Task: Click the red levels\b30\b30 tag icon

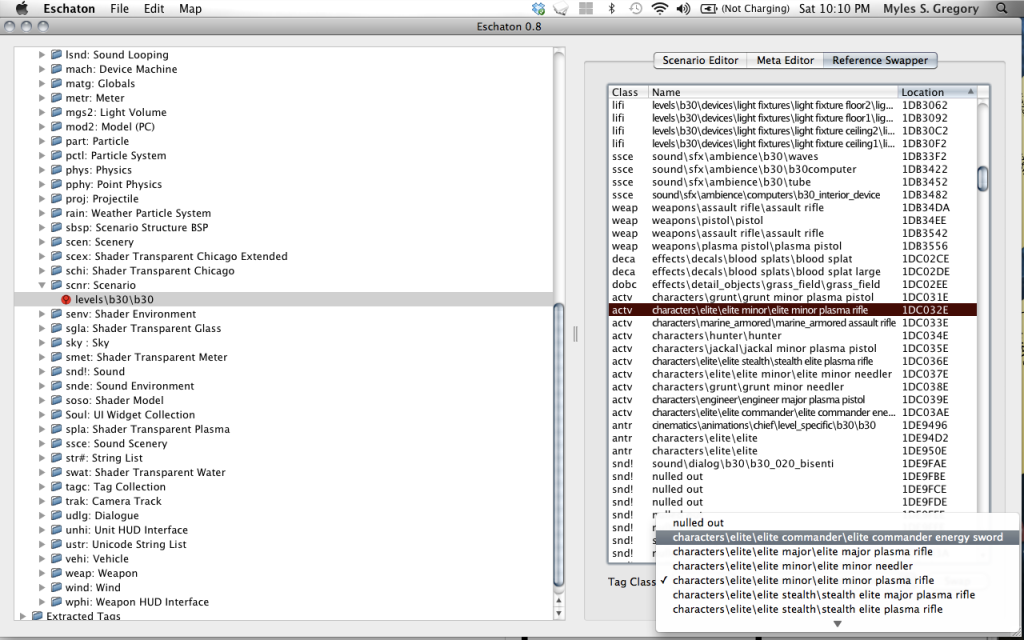Action: tap(65, 300)
